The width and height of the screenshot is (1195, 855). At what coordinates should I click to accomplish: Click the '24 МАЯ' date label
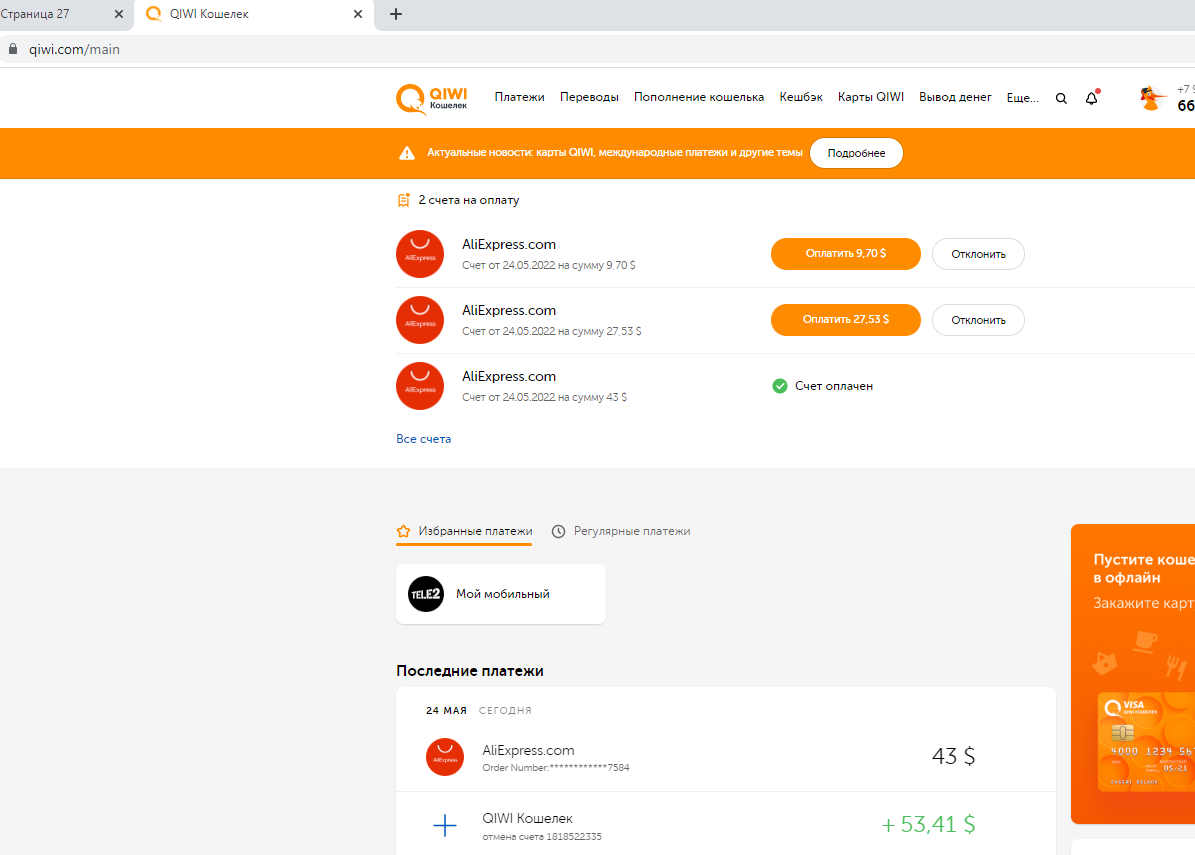[447, 710]
